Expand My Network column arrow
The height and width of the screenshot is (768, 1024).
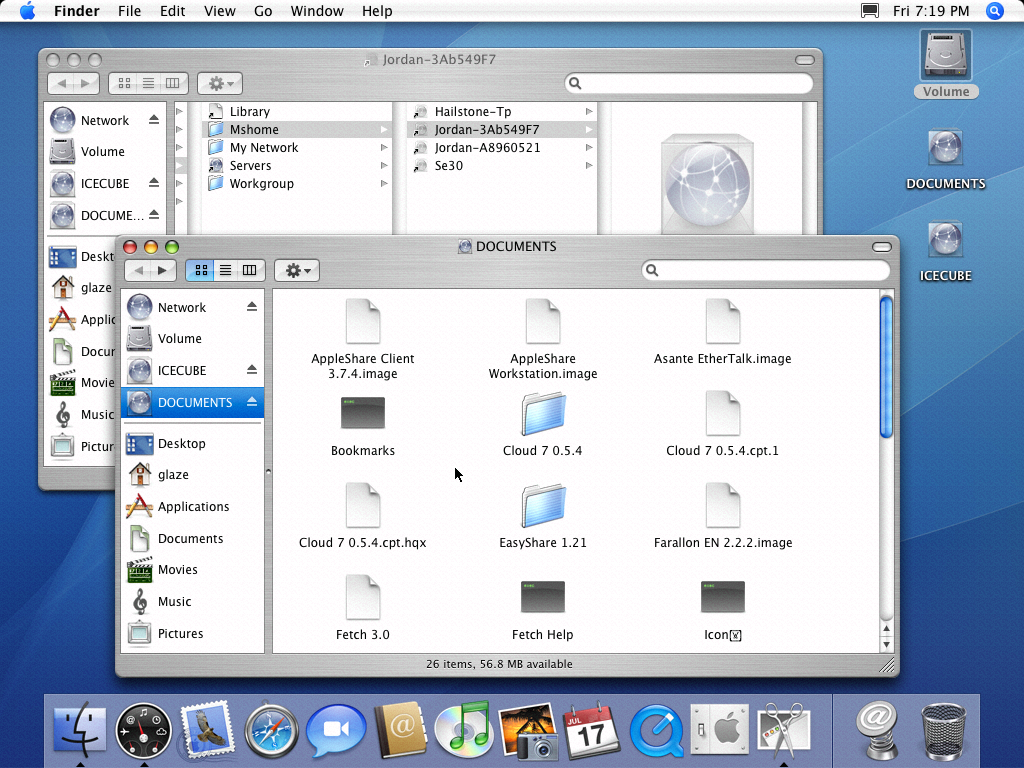384,148
